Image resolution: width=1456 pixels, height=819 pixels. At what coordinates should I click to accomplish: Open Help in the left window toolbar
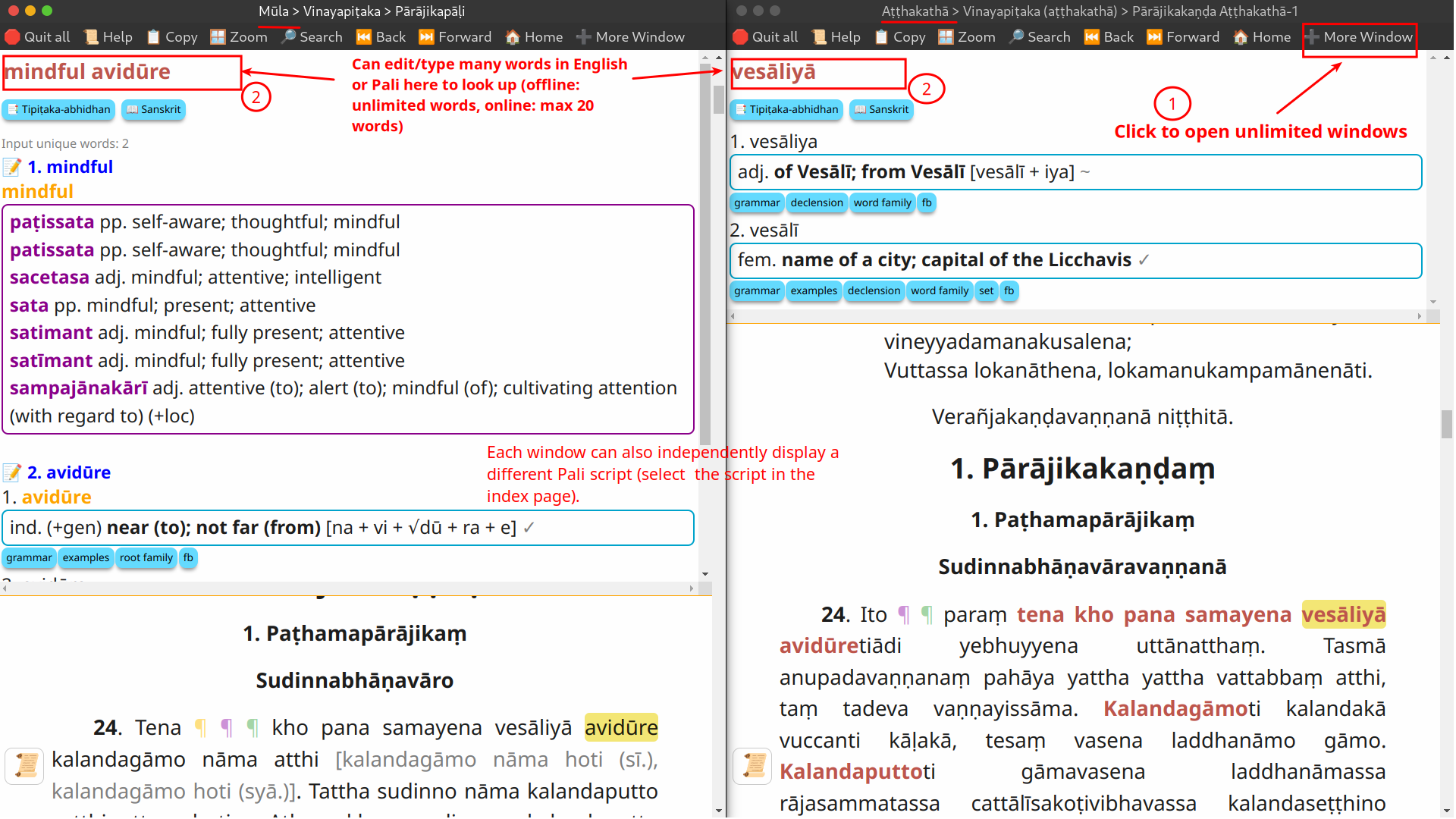click(108, 36)
